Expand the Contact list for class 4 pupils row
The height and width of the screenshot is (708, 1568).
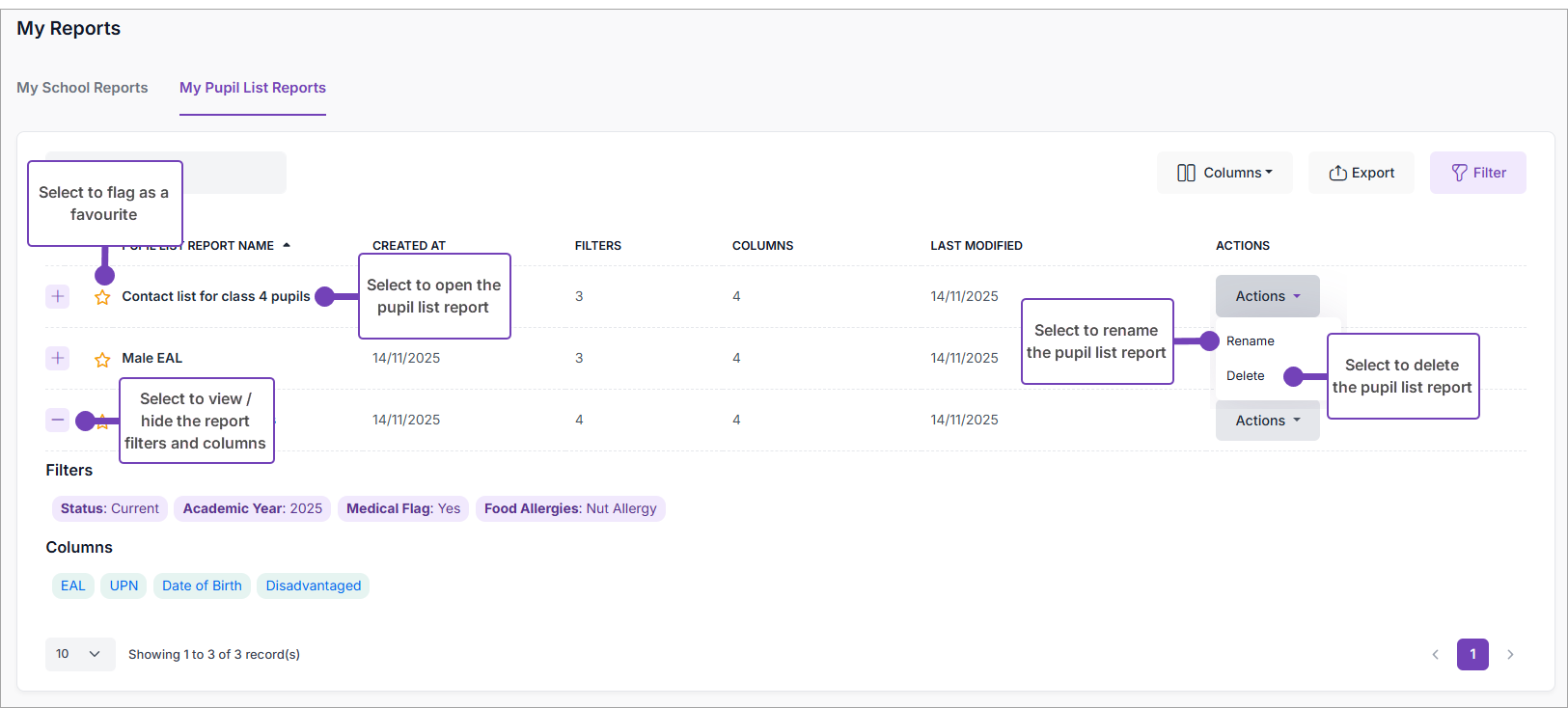[58, 296]
